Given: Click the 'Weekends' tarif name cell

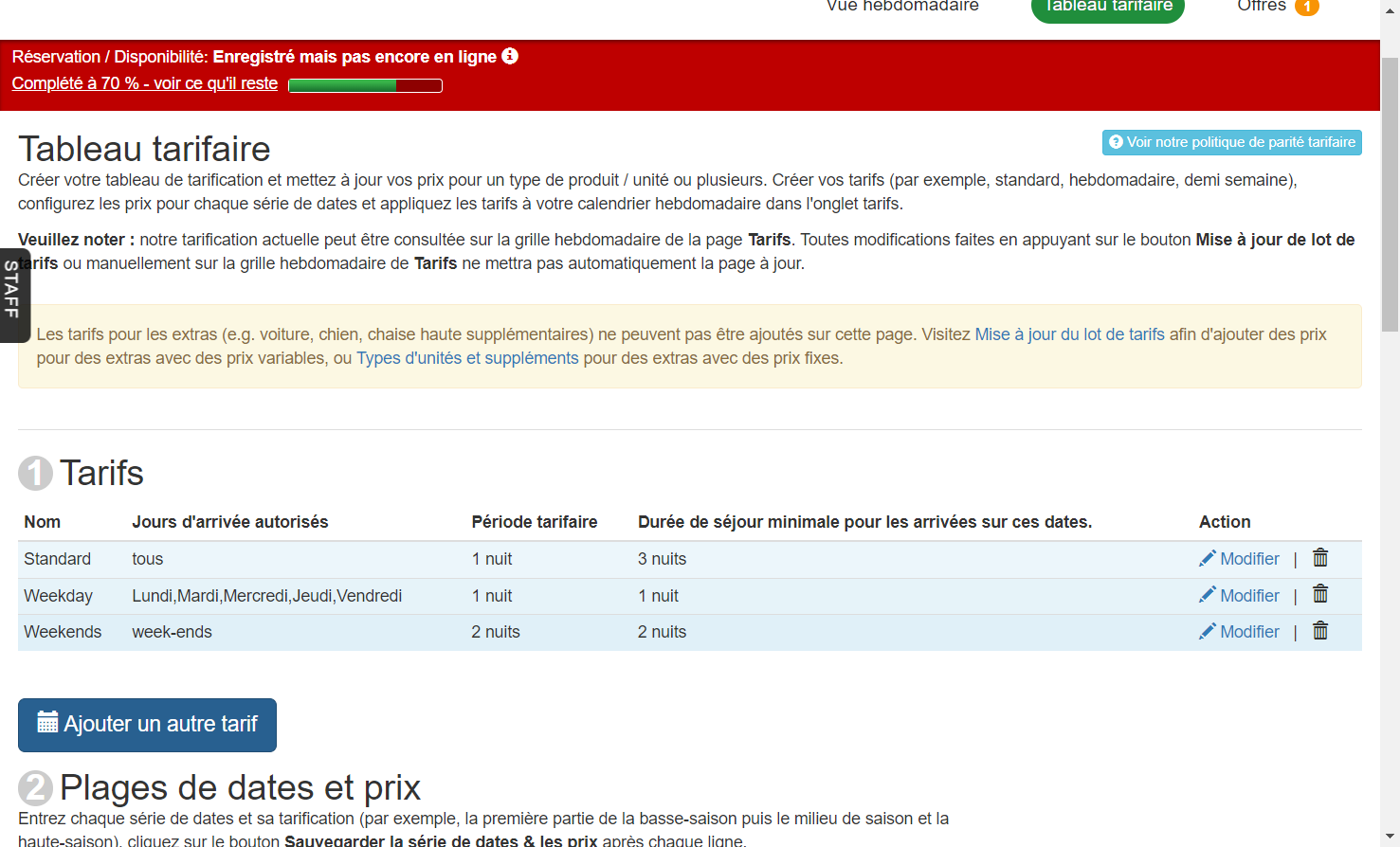Looking at the screenshot, I should click(63, 632).
